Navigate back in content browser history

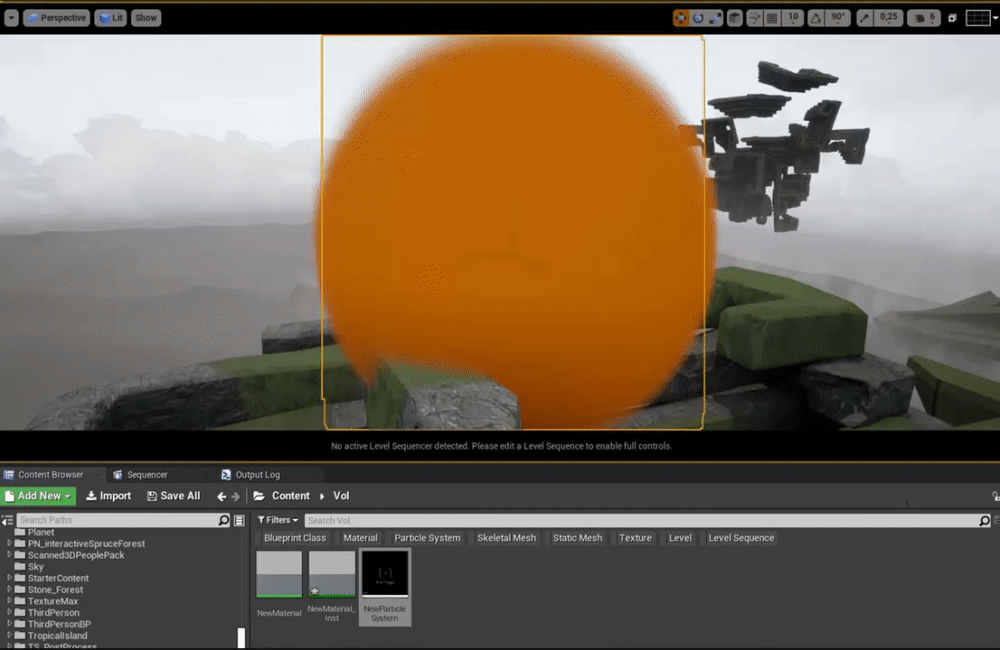[x=221, y=496]
